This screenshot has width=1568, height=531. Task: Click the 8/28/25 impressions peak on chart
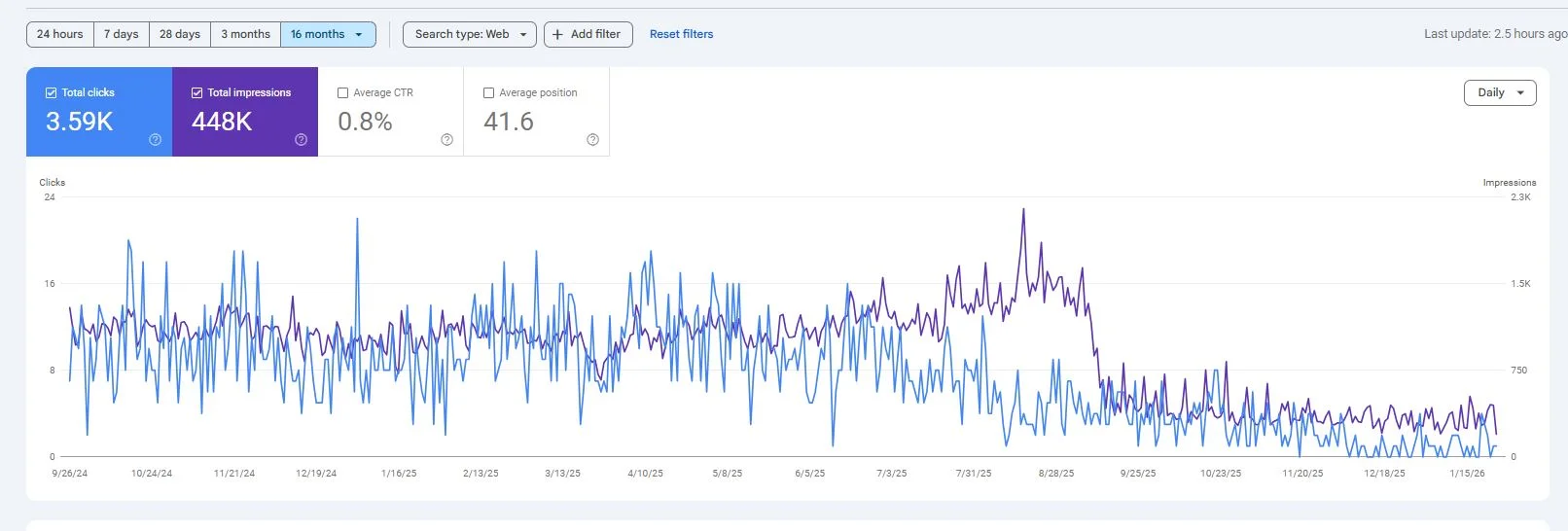click(x=1023, y=210)
